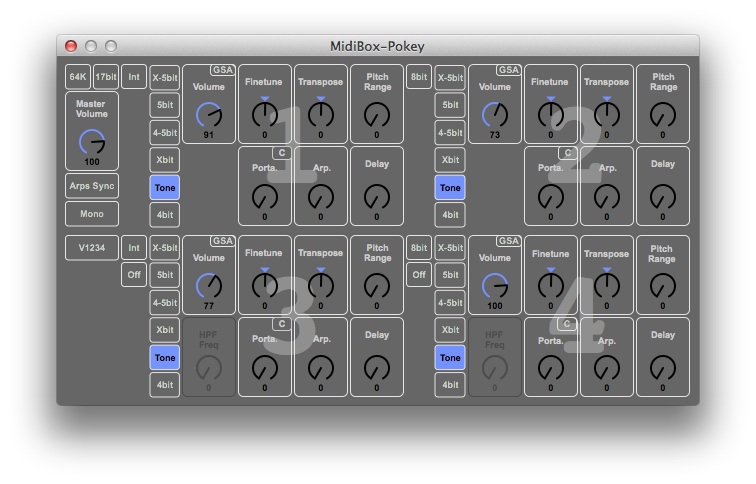Select the V1234 button
The height and width of the screenshot is (484, 756).
pyautogui.click(x=92, y=248)
